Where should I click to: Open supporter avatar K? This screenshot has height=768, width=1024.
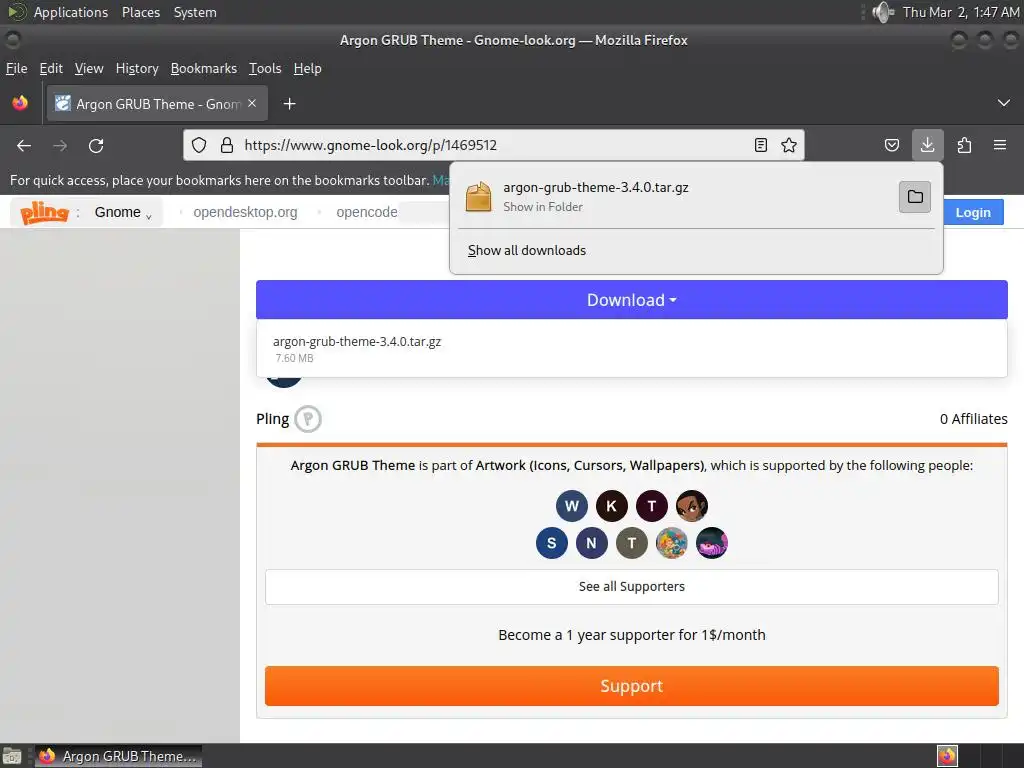click(x=611, y=506)
